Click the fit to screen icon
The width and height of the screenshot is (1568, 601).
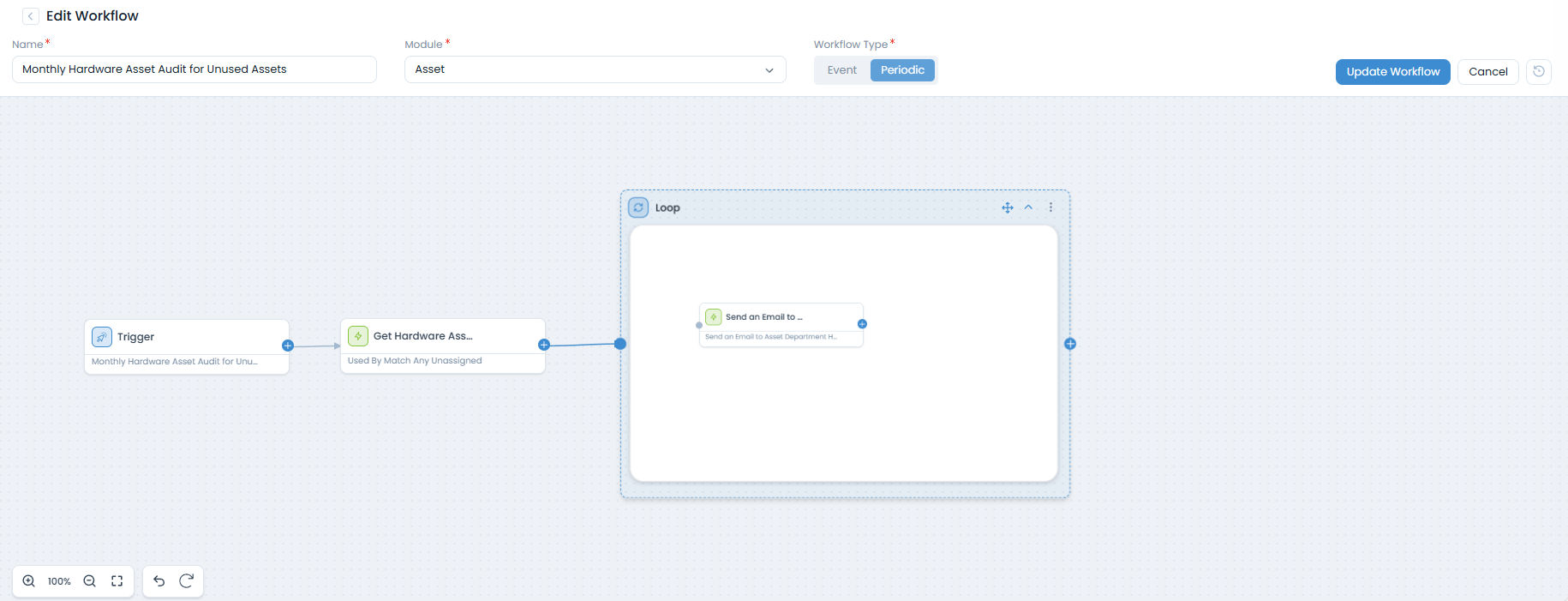[117, 581]
